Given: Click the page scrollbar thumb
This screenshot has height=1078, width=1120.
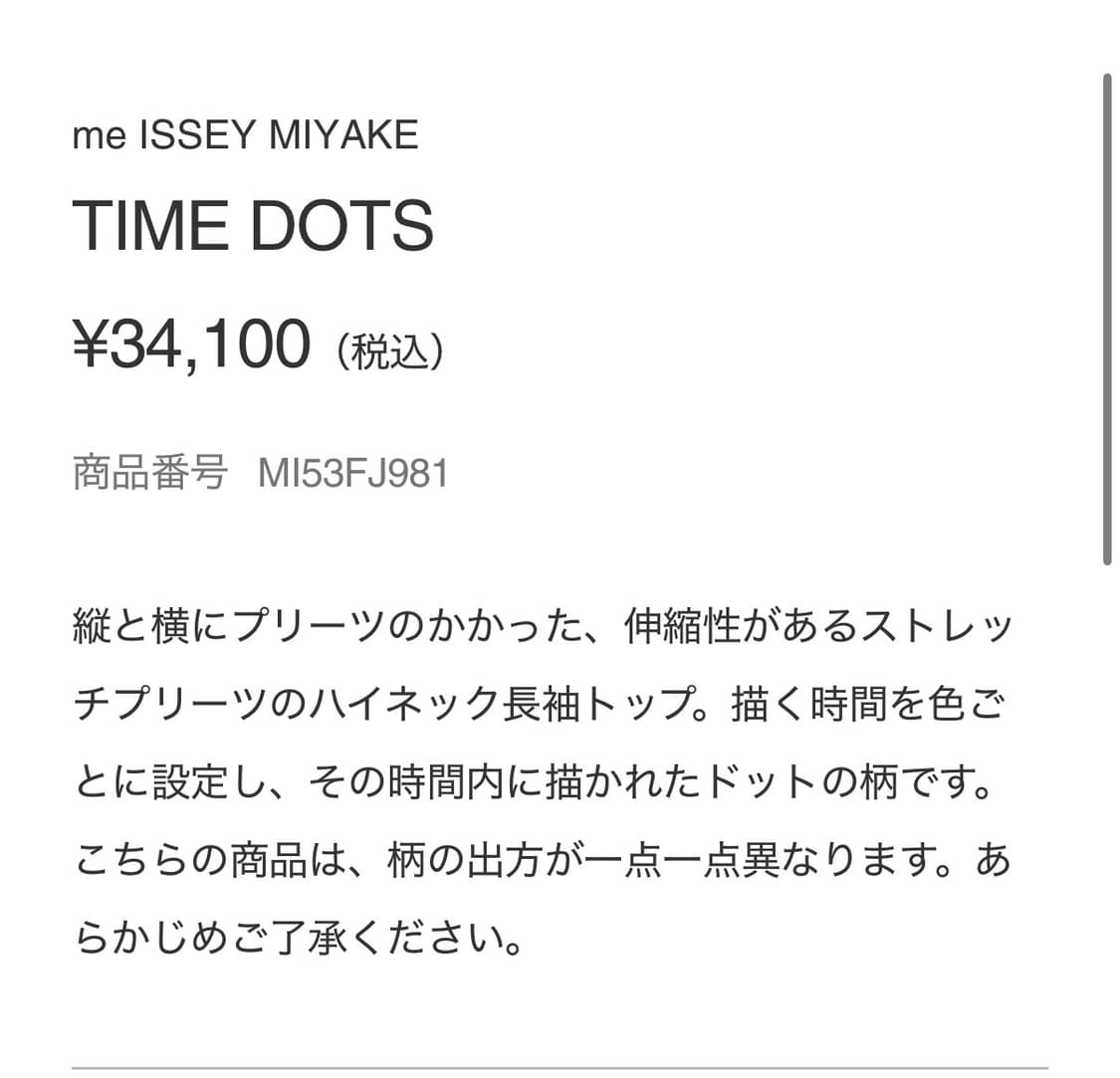Looking at the screenshot, I should point(1106,319).
